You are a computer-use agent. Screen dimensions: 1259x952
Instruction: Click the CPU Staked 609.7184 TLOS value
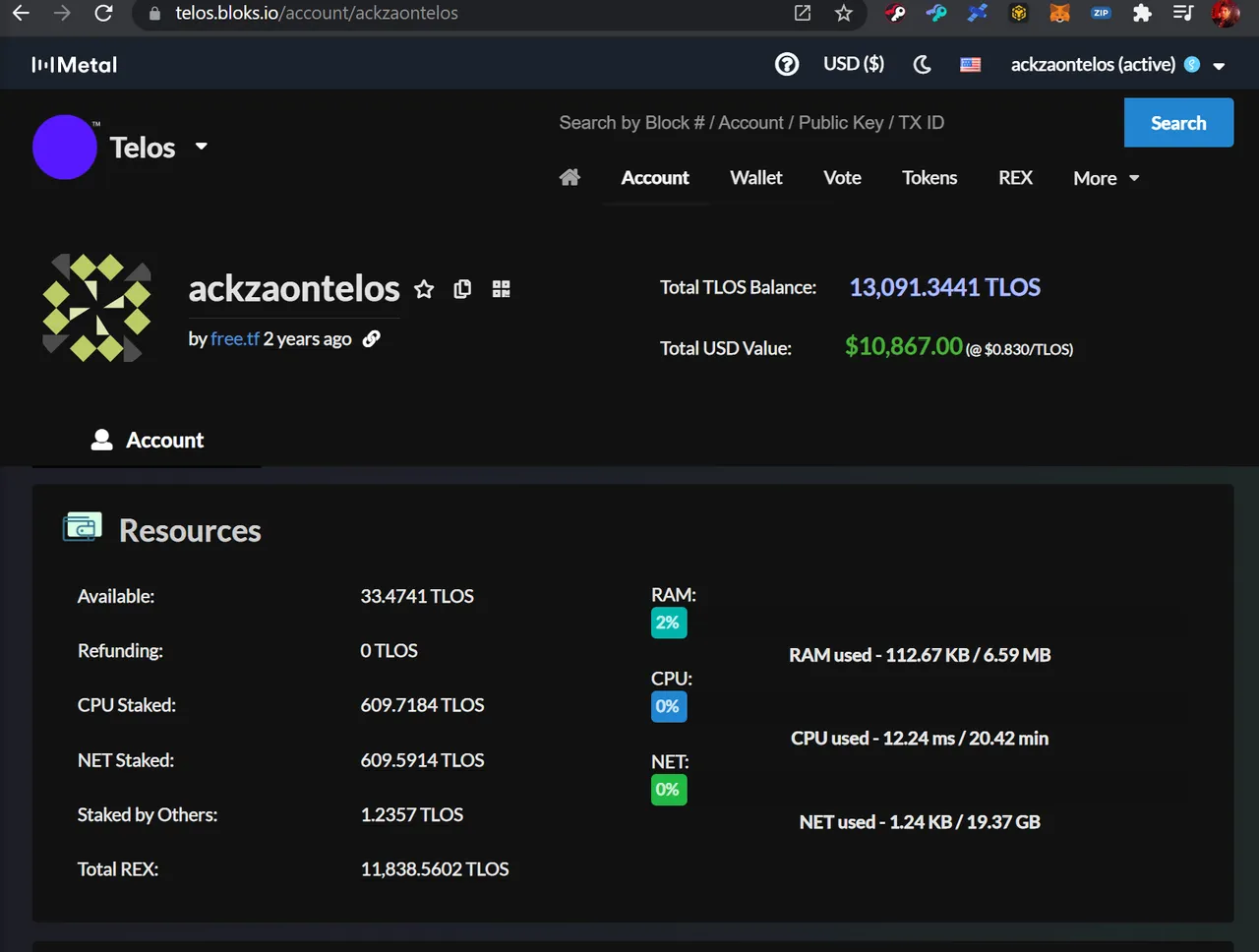pyautogui.click(x=422, y=705)
